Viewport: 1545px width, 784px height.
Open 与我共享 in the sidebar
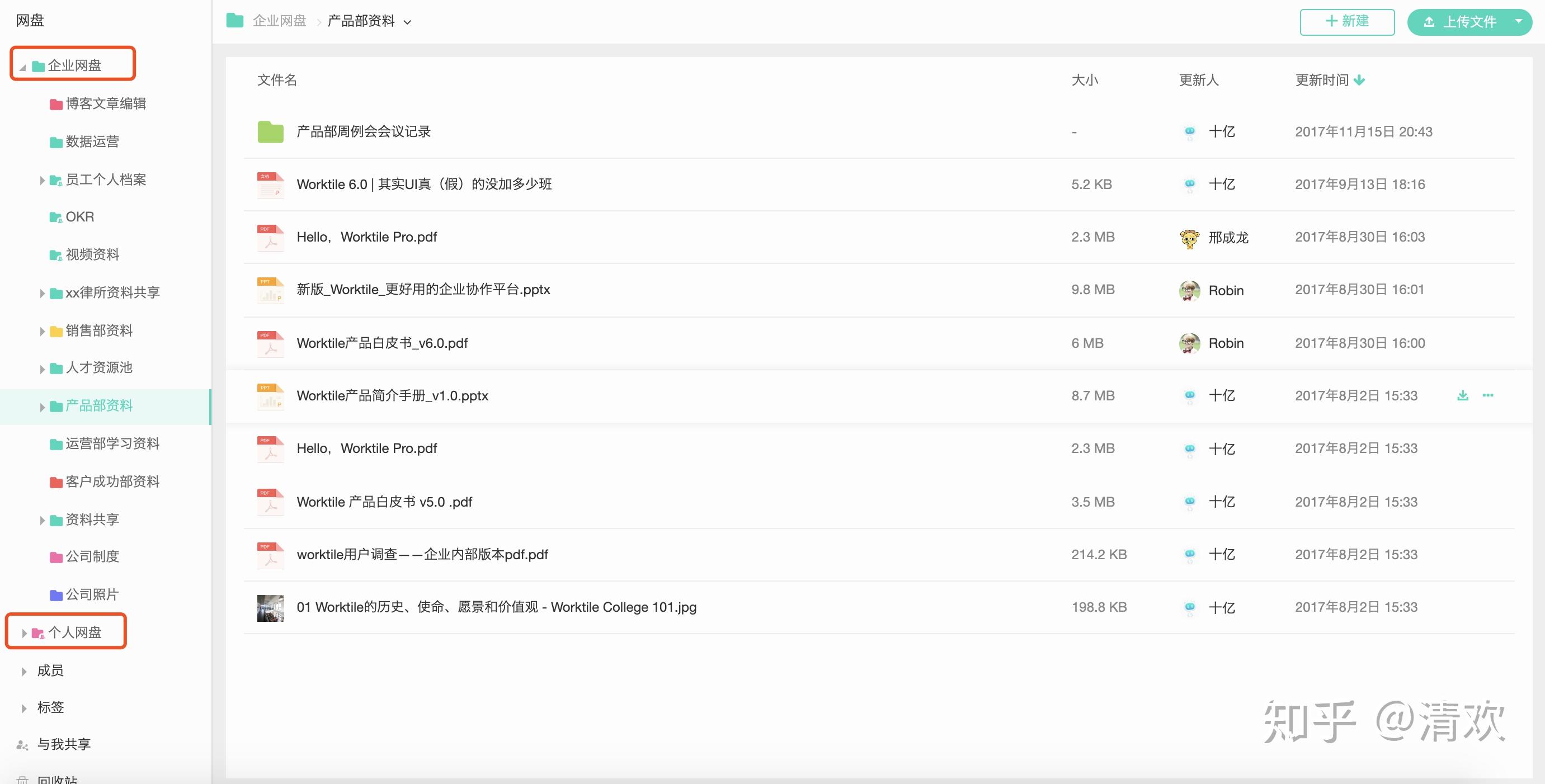click(64, 744)
